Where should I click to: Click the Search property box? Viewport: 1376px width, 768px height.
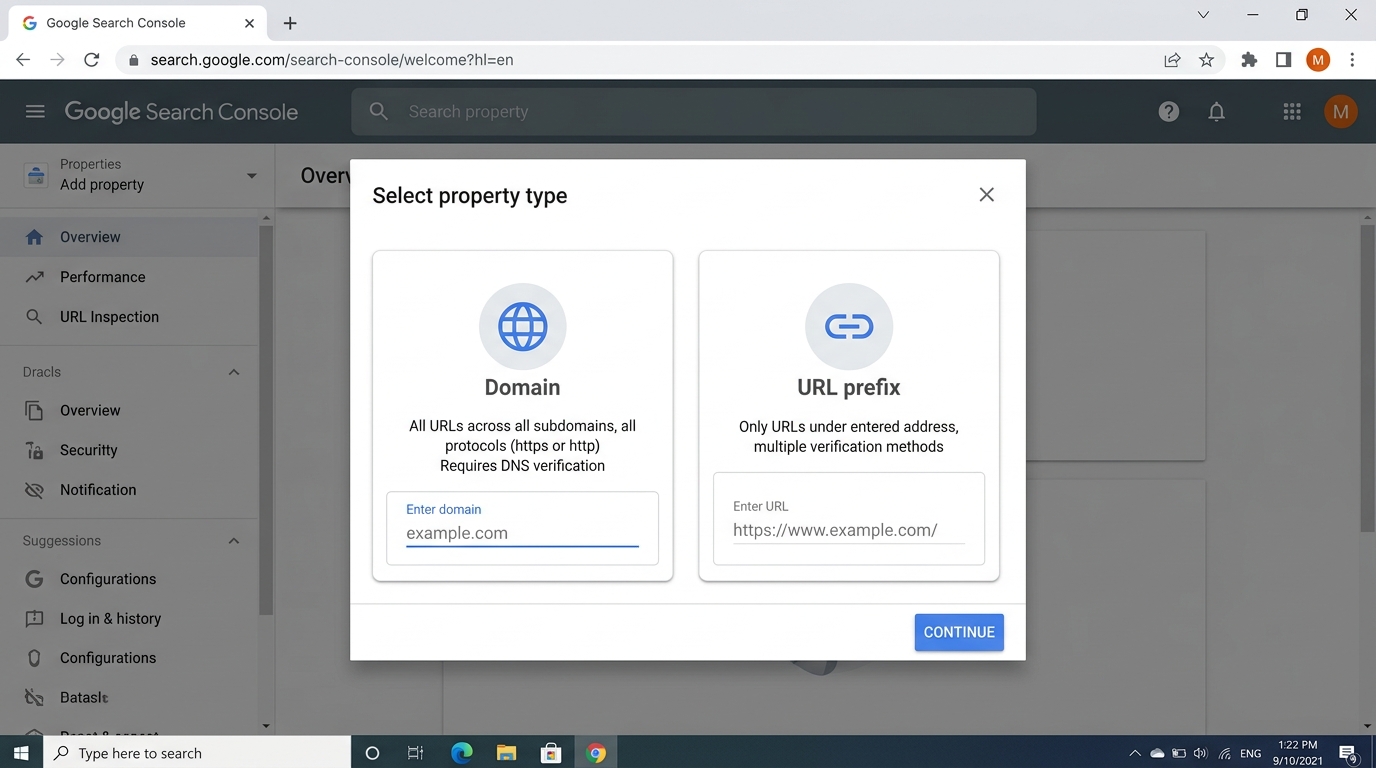click(693, 112)
